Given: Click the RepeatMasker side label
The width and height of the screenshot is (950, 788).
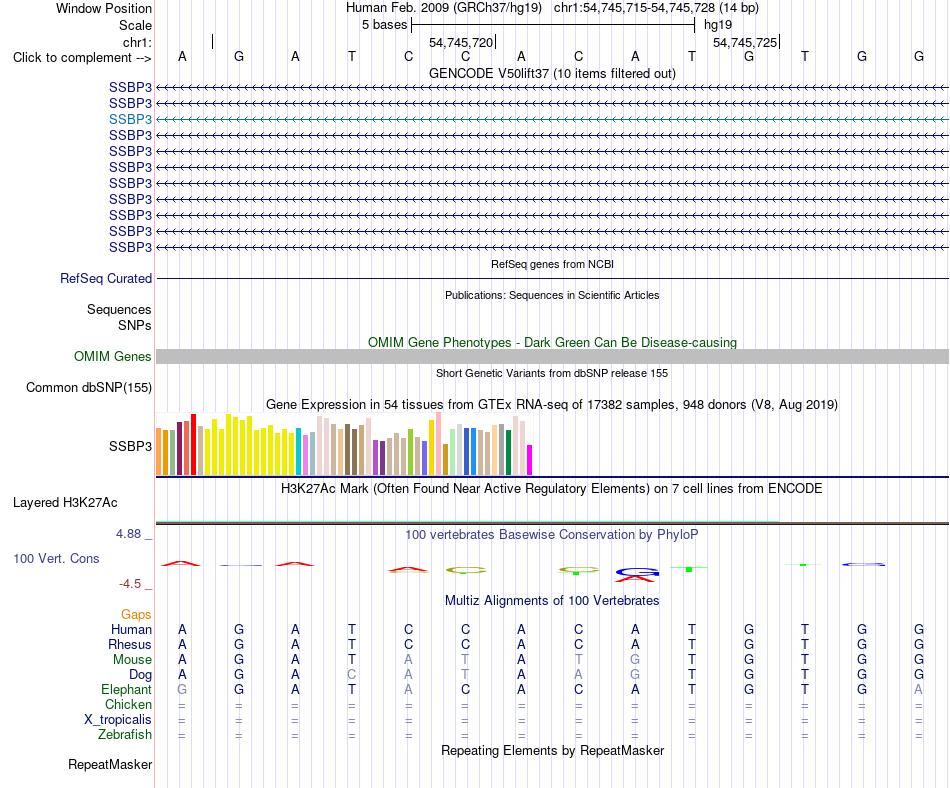Looking at the screenshot, I should pos(110,765).
